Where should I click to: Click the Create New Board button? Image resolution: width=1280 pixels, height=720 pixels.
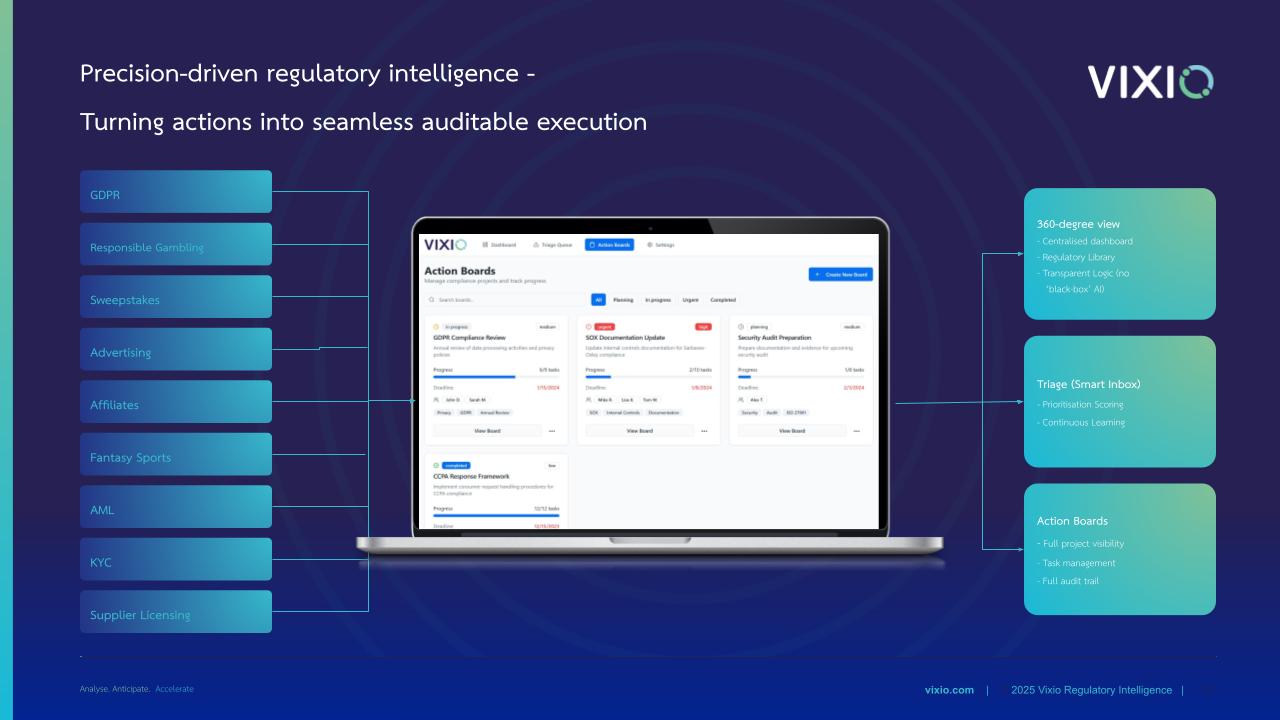click(x=840, y=274)
